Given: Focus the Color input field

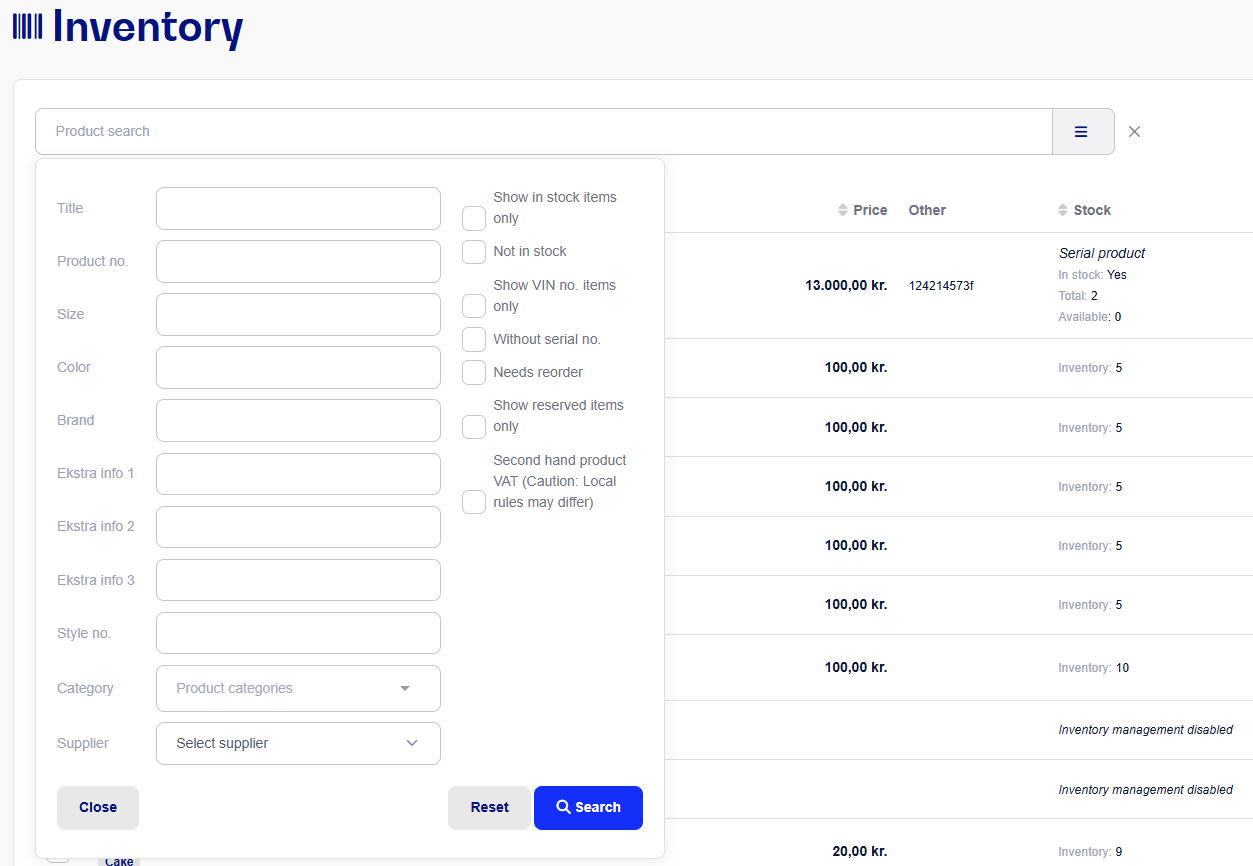Looking at the screenshot, I should coord(298,367).
